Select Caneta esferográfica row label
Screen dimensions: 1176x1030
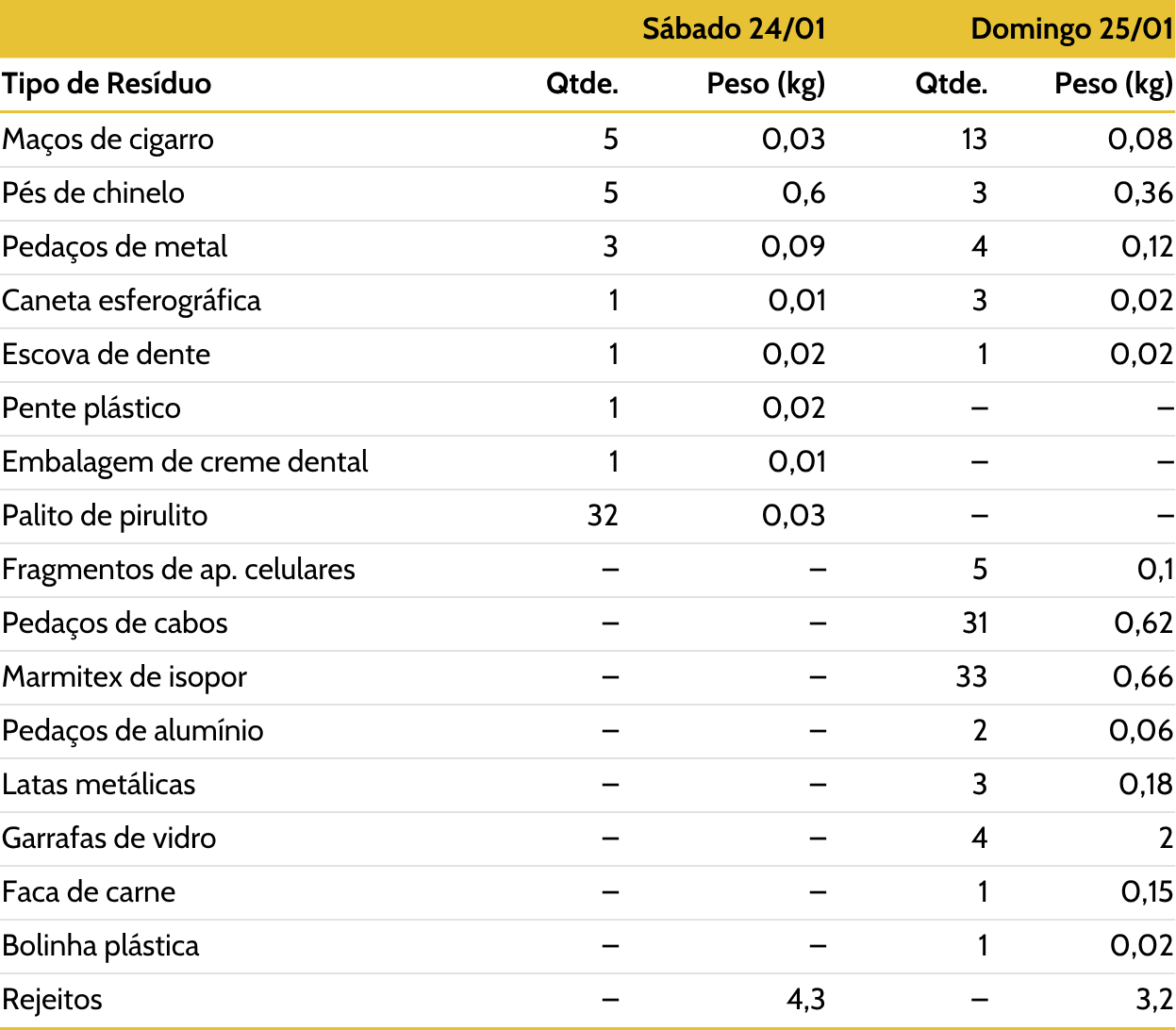click(132, 301)
